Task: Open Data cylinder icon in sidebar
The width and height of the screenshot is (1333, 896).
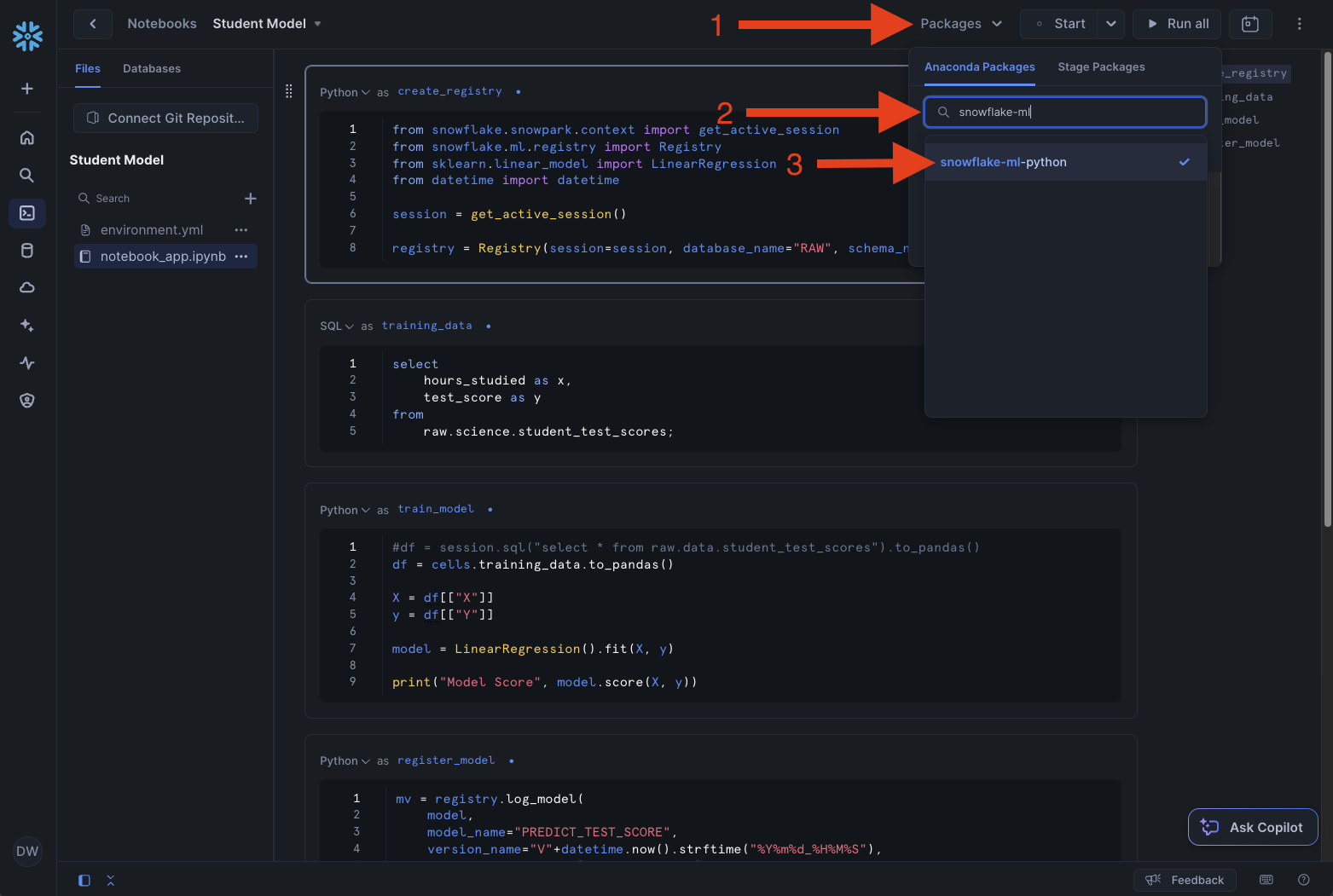Action: [x=27, y=251]
